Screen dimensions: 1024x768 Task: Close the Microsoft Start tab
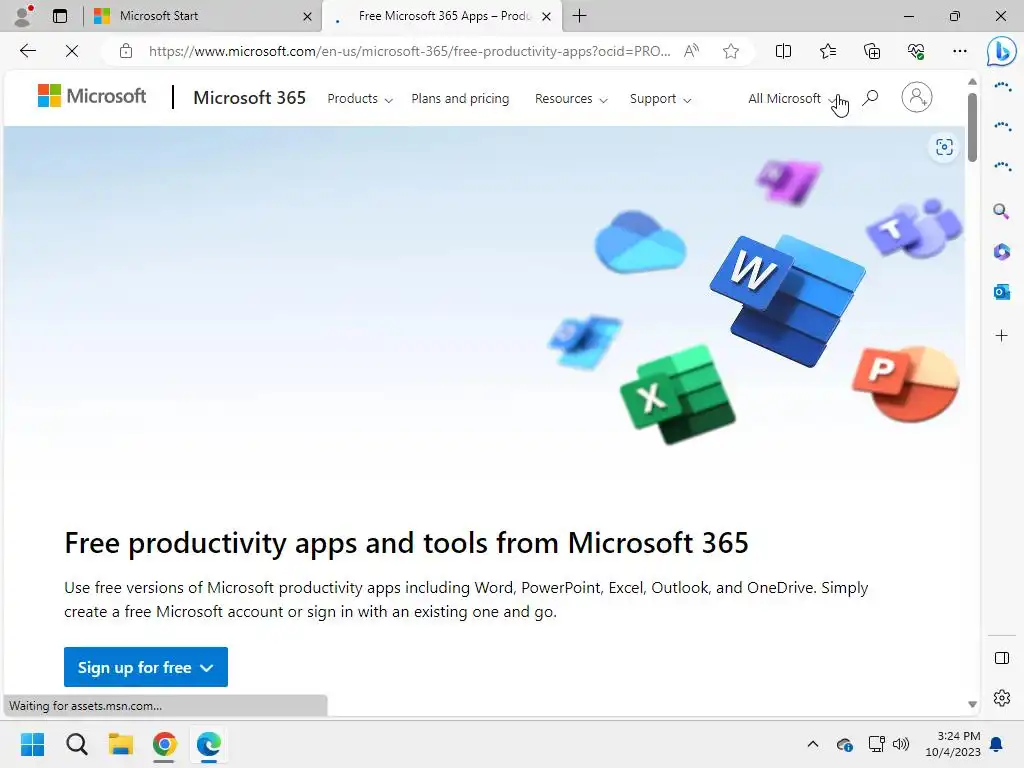tap(307, 16)
